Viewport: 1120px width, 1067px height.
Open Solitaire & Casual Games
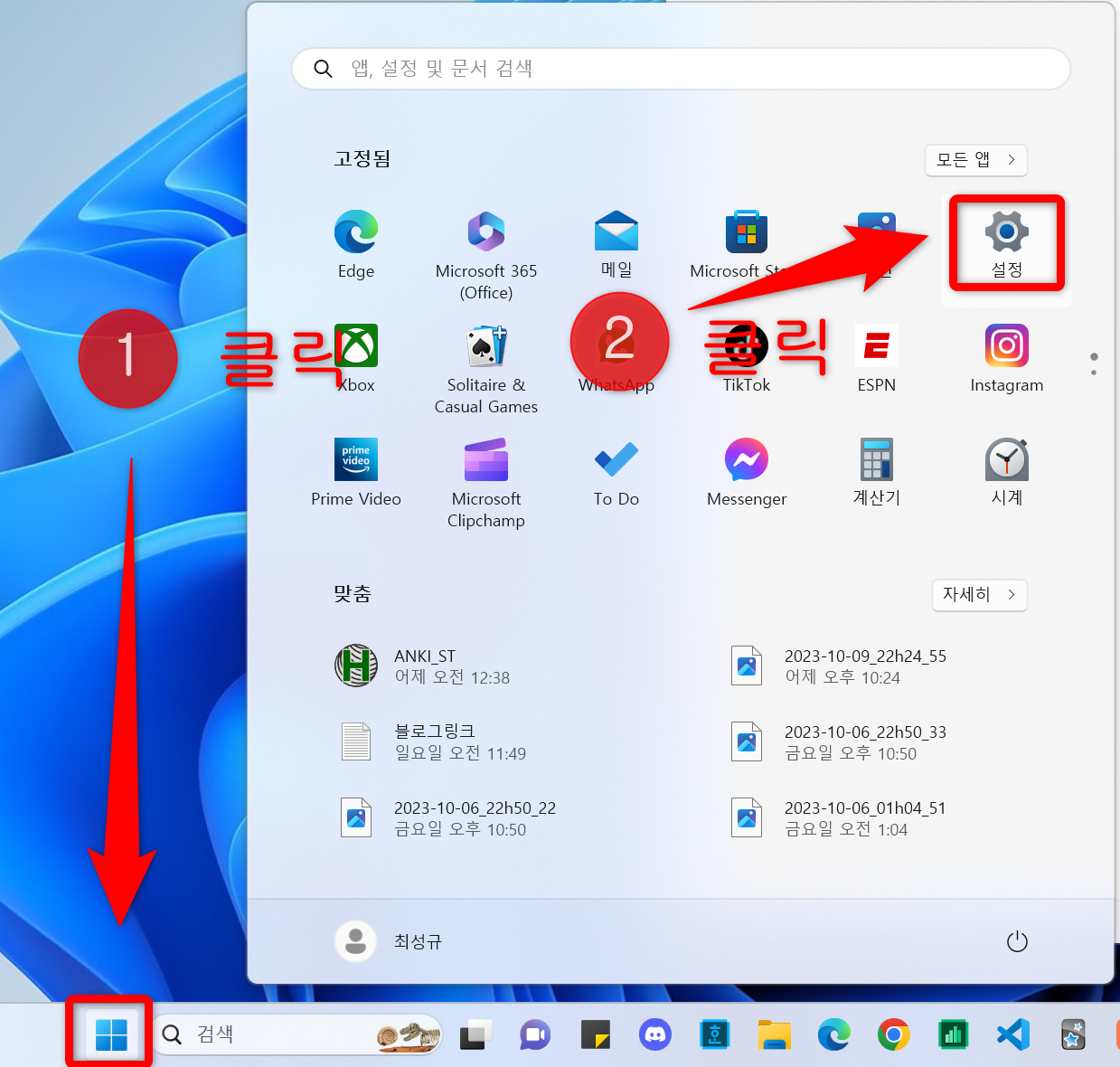pos(486,369)
